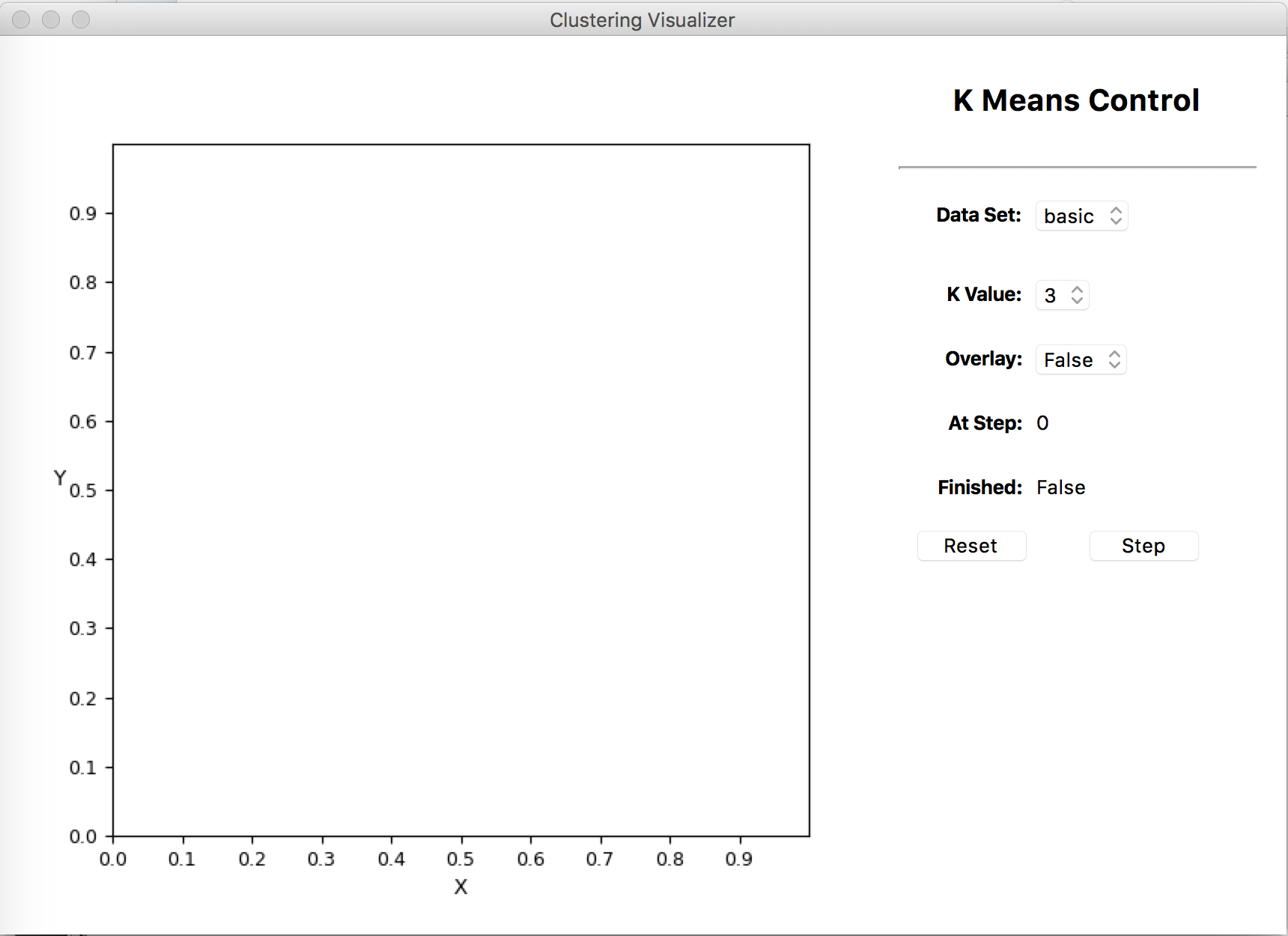Screen dimensions: 1288x936
Task: Open the K Value dropdown showing 3
Action: click(x=1062, y=295)
